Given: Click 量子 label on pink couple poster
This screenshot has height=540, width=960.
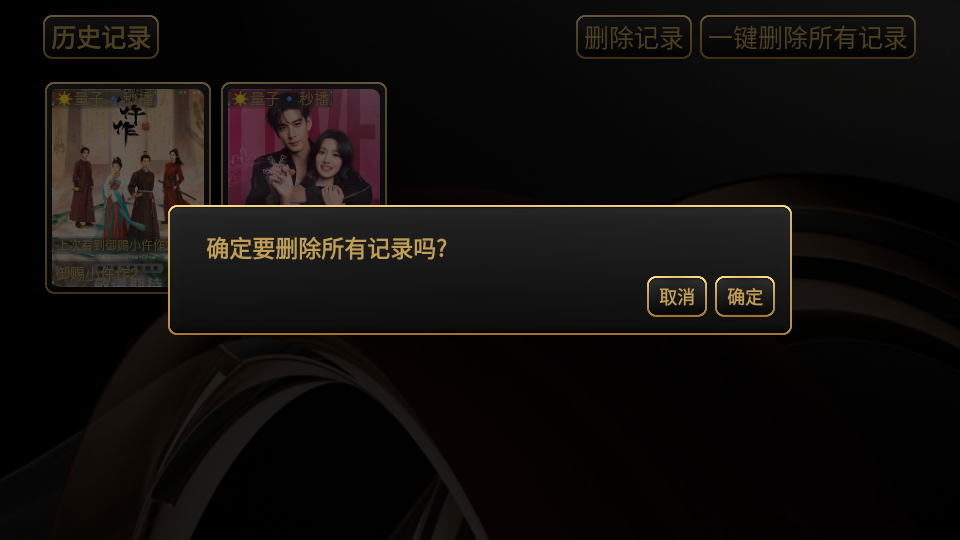Looking at the screenshot, I should [265, 99].
